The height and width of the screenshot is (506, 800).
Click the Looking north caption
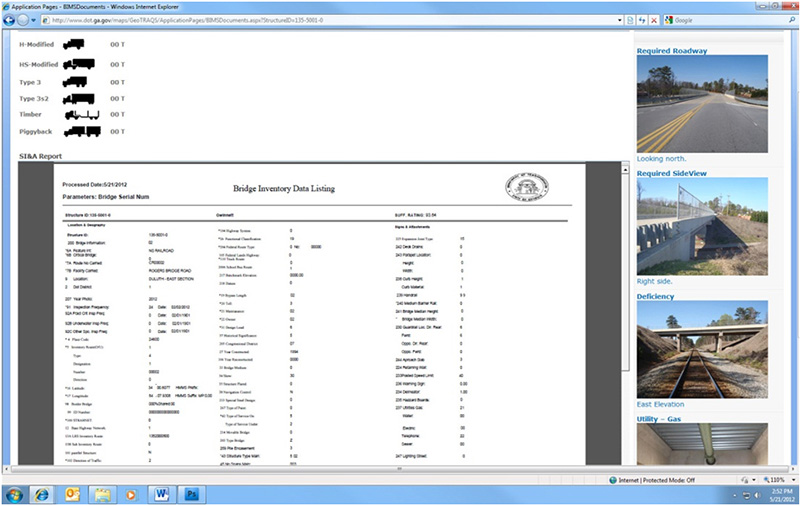tap(661, 159)
